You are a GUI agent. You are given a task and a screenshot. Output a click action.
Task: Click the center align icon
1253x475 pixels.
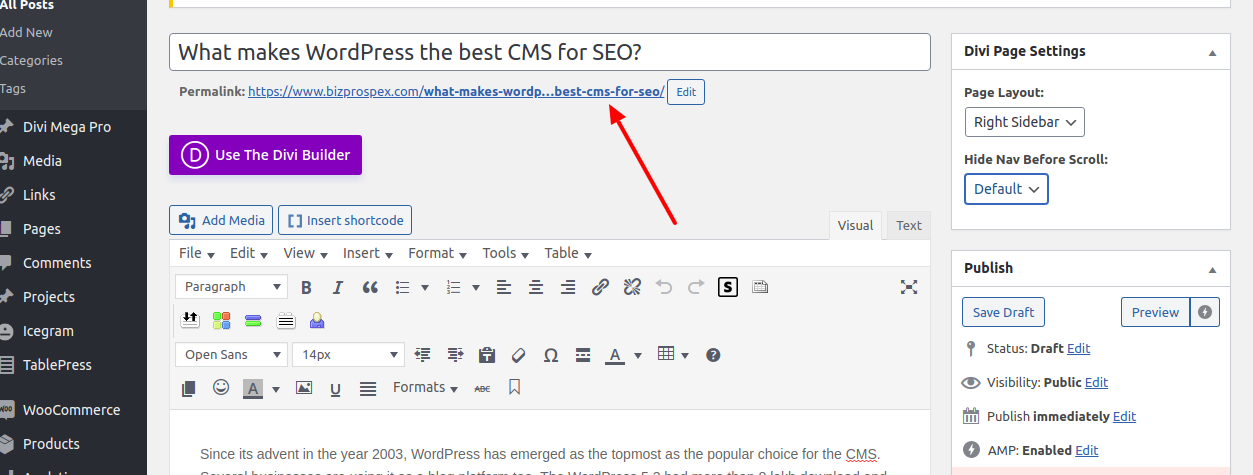pyautogui.click(x=536, y=287)
